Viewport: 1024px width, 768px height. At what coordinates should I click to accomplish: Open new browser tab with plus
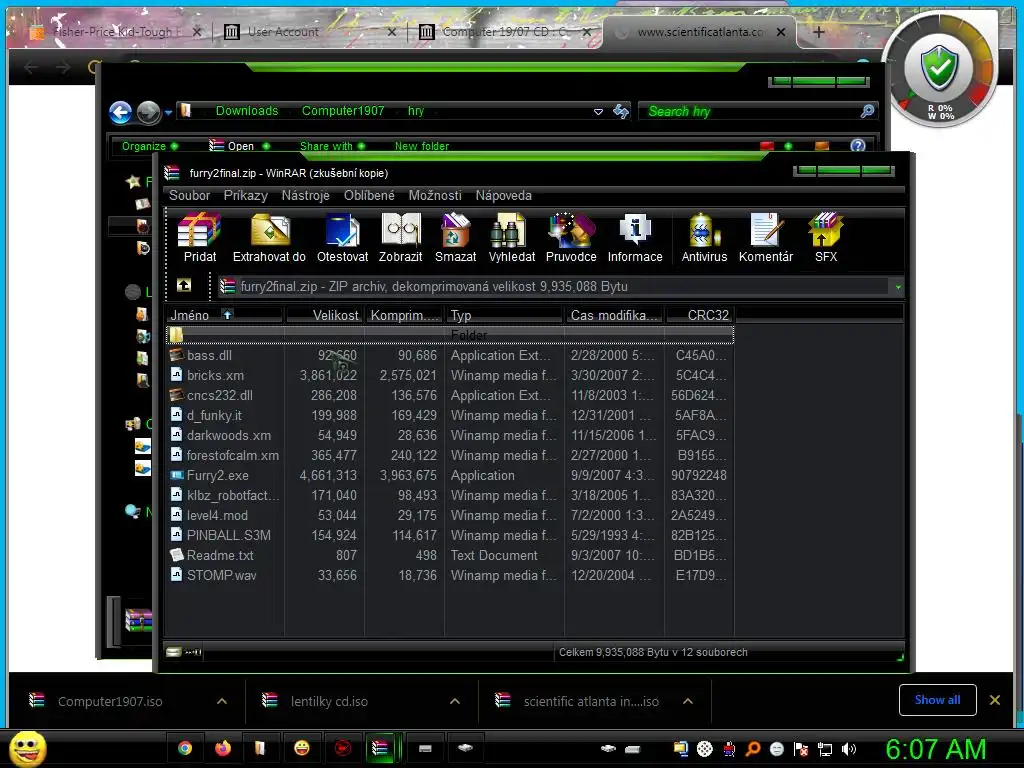tap(819, 31)
